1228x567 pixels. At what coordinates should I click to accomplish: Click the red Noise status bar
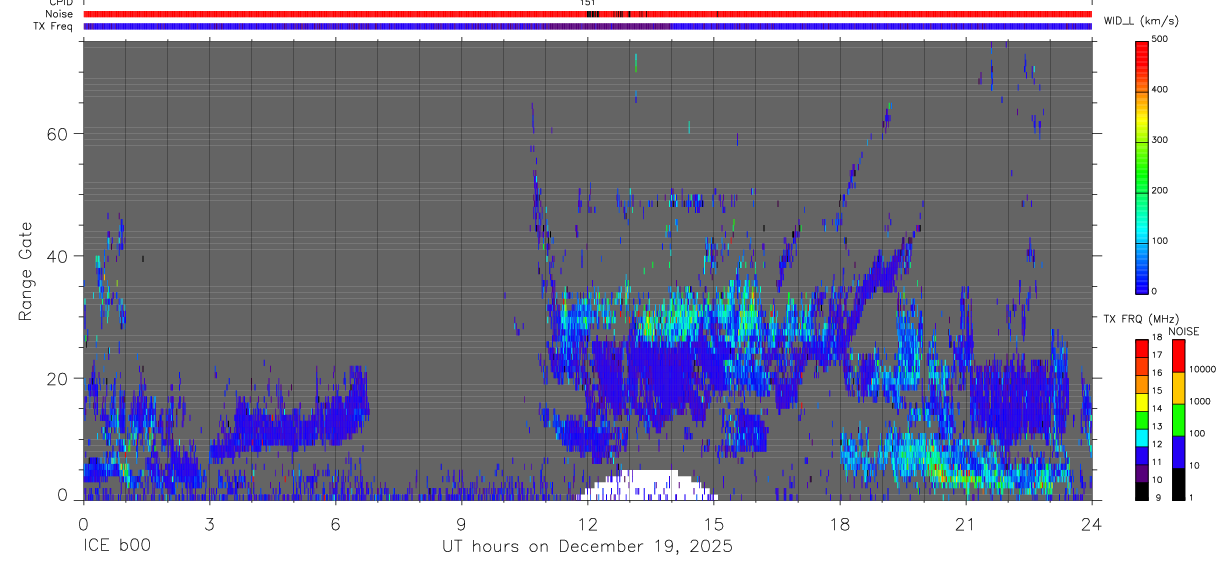pyautogui.click(x=587, y=14)
